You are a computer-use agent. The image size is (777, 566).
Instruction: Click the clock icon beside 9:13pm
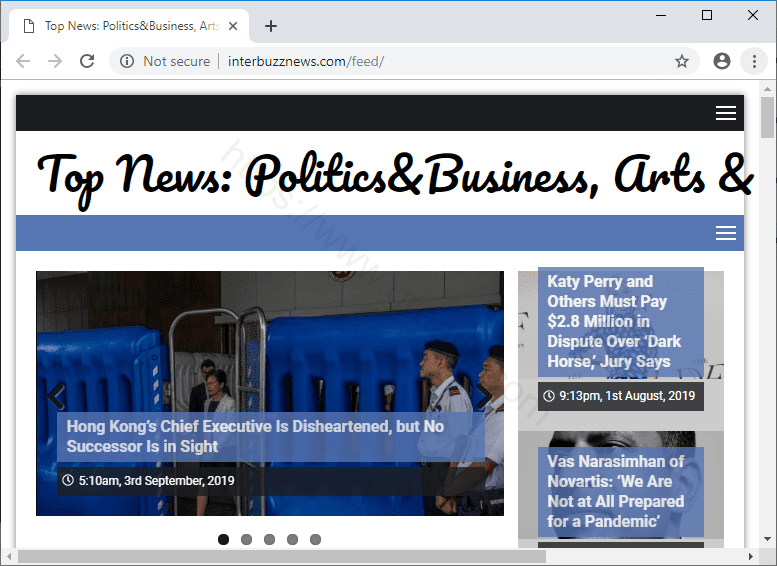(549, 396)
